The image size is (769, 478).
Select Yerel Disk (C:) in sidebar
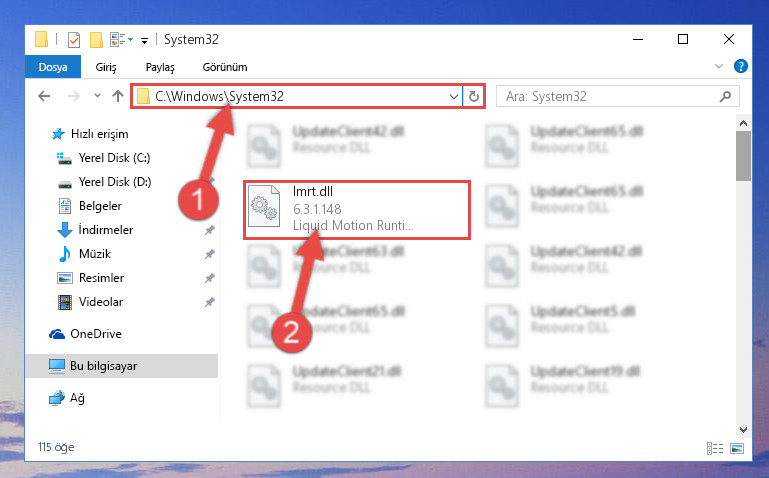114,158
